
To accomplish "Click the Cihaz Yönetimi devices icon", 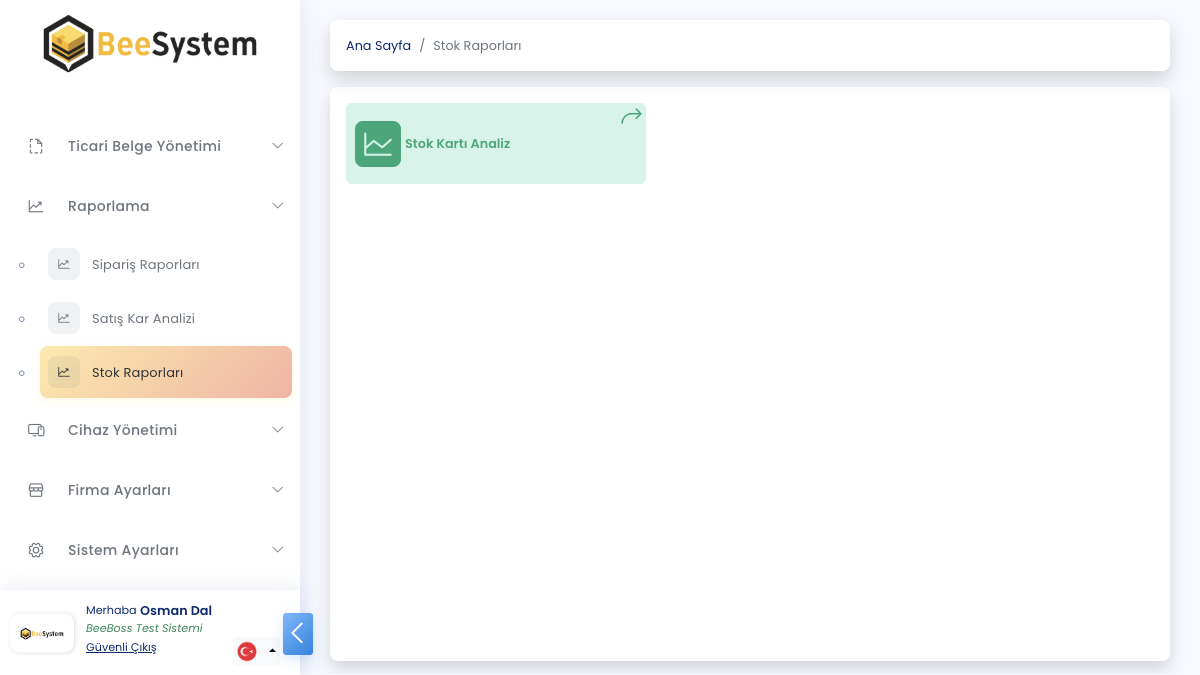I will pyautogui.click(x=36, y=430).
